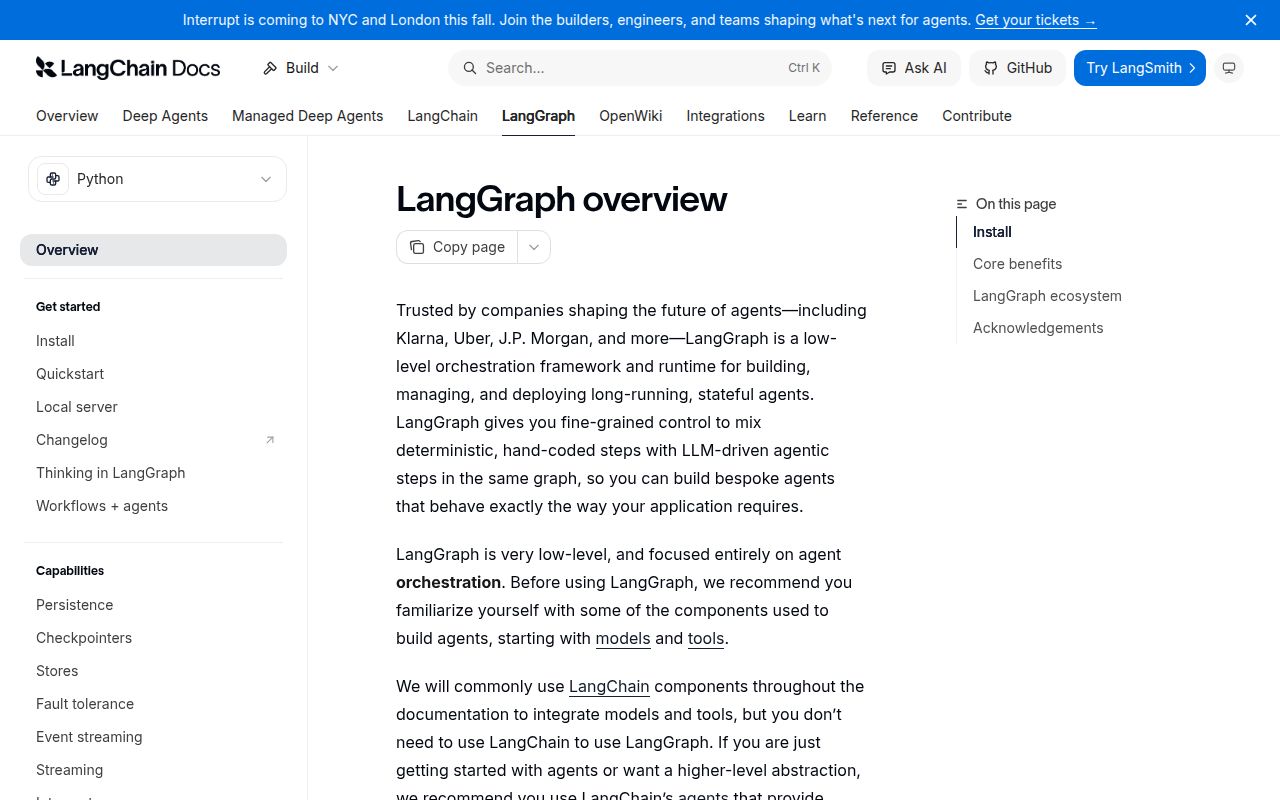1280x800 pixels.
Task: Click the GitHub octocat icon
Action: click(x=991, y=68)
